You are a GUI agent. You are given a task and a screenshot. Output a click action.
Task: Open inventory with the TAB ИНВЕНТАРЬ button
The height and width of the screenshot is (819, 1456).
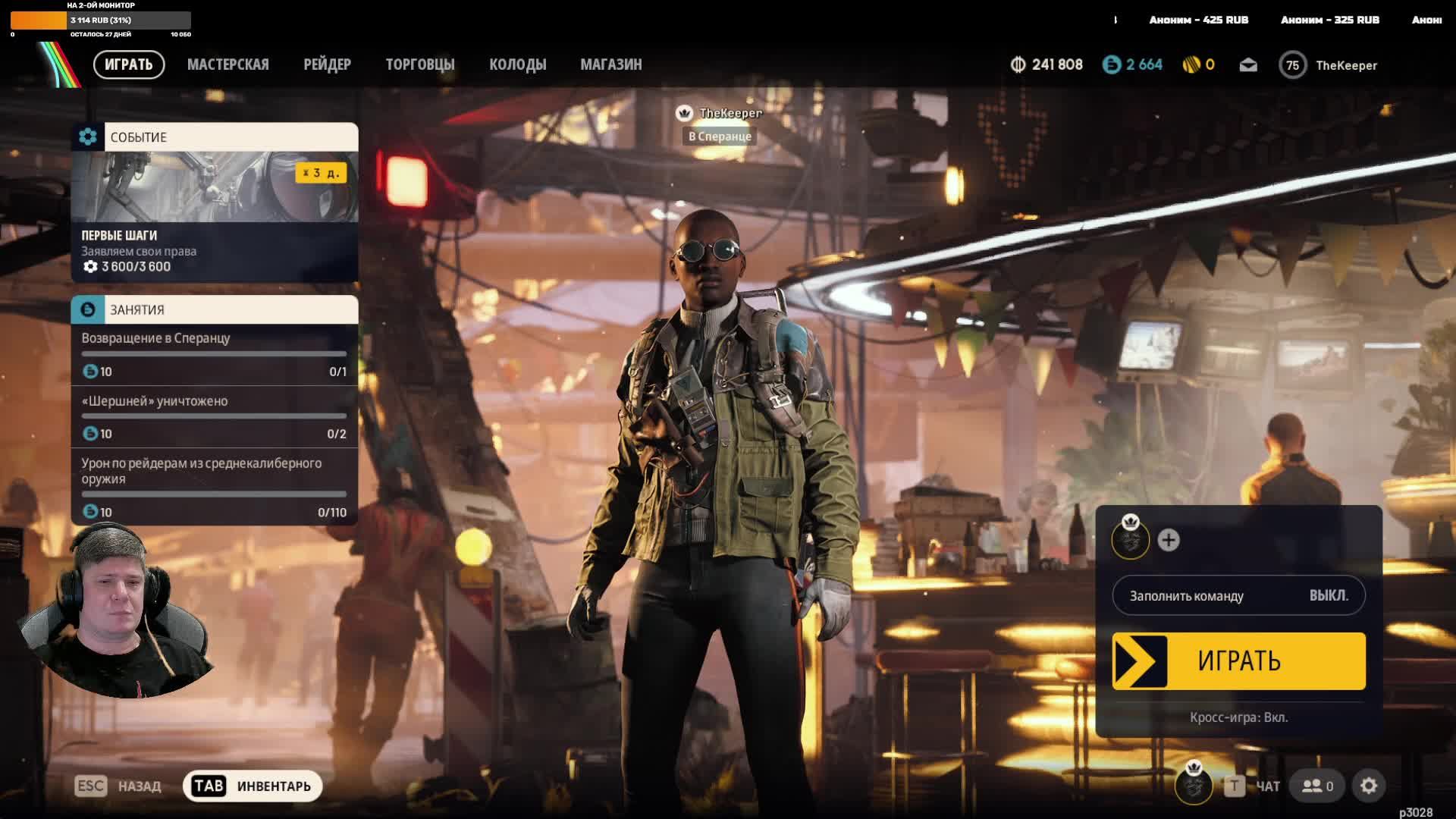click(253, 786)
